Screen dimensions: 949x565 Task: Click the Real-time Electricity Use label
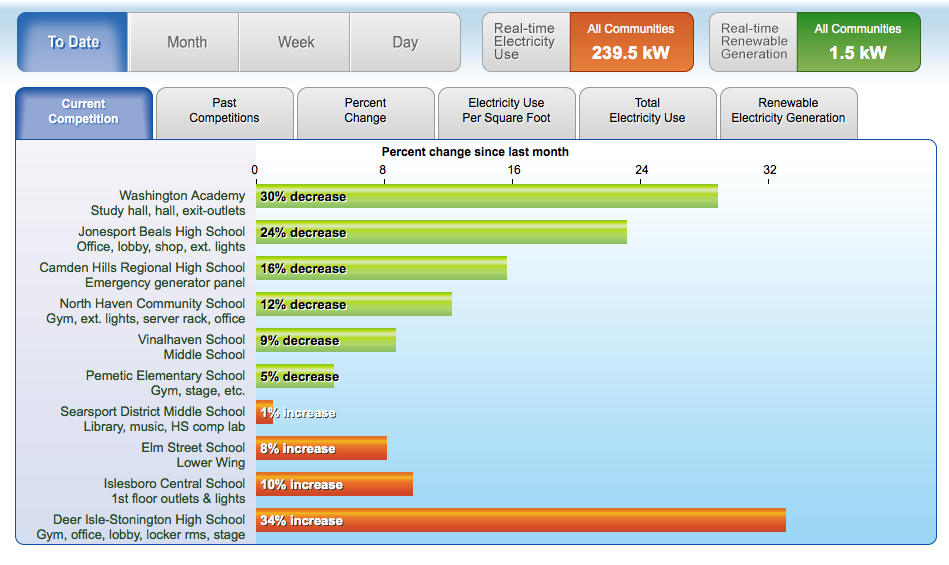tap(525, 42)
